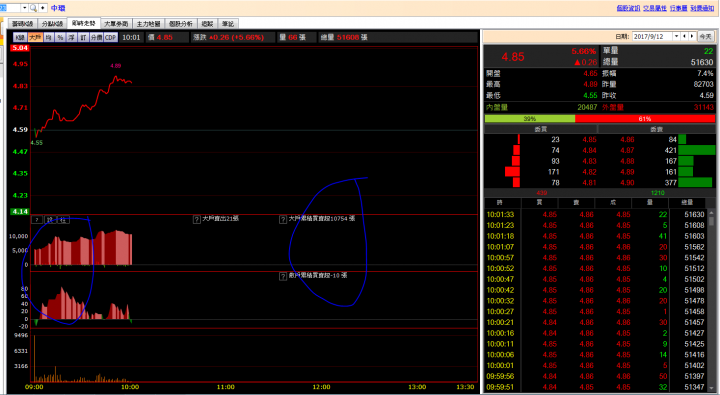Open the first top-right link, 個股...
Image resolution: width=720 pixels, height=395 pixels.
(628, 8)
